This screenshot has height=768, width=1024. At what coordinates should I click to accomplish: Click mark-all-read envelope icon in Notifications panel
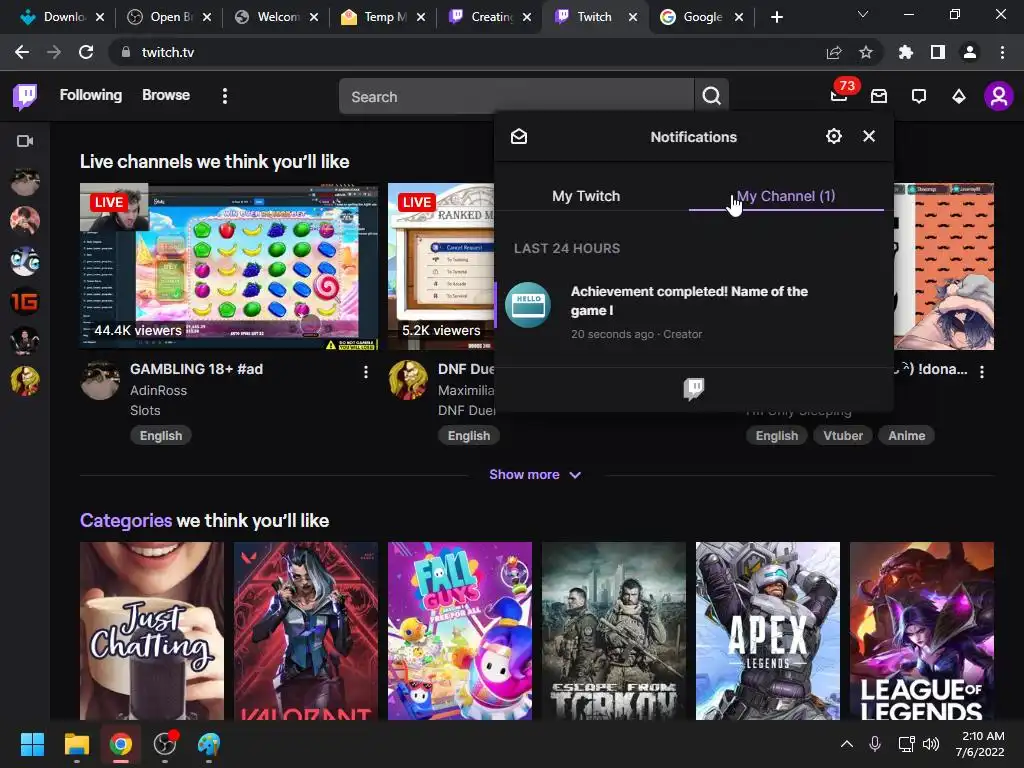point(519,136)
